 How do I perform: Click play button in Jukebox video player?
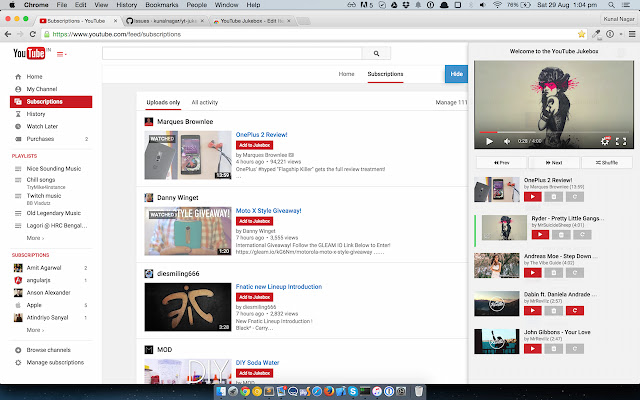tap(489, 141)
